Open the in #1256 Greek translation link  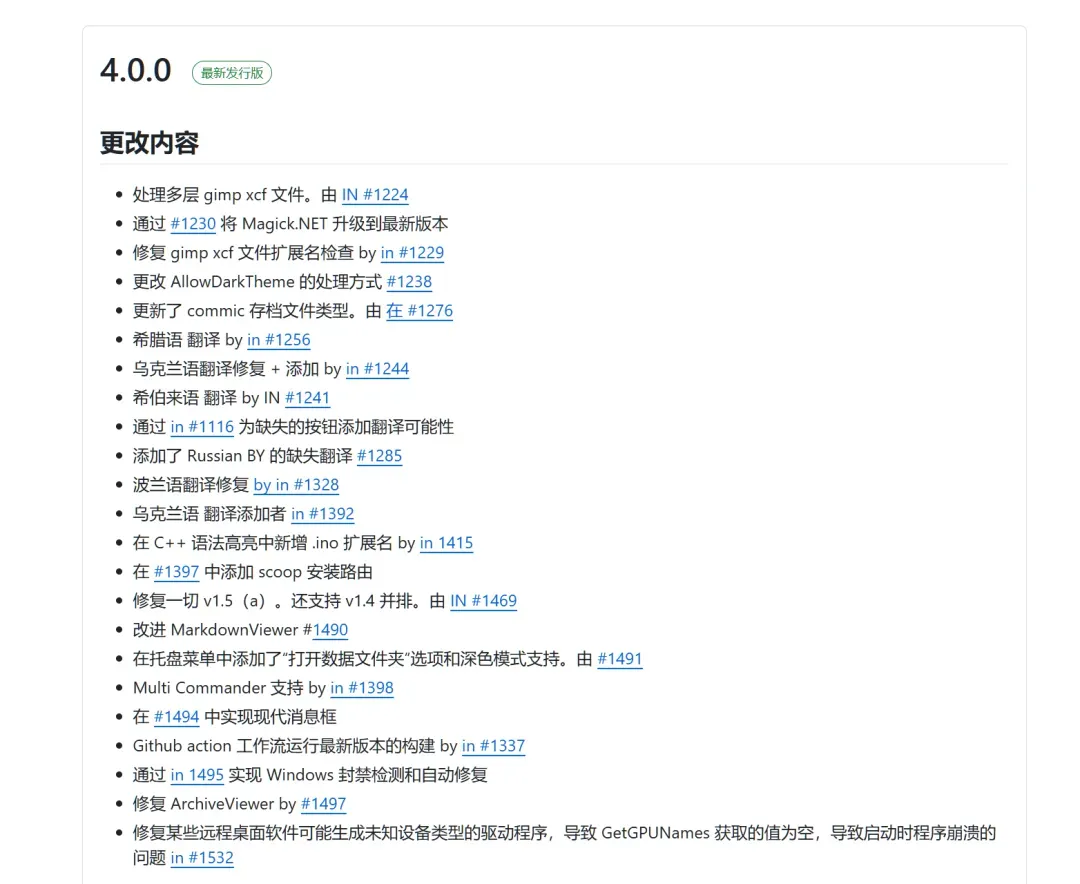[278, 340]
